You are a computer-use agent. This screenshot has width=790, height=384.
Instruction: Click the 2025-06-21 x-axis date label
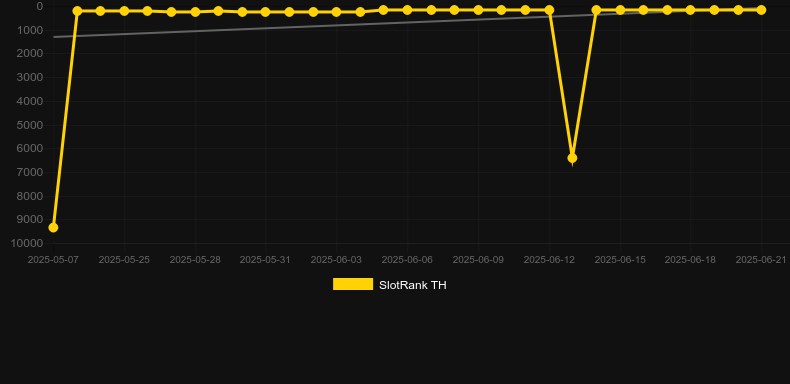pos(761,260)
